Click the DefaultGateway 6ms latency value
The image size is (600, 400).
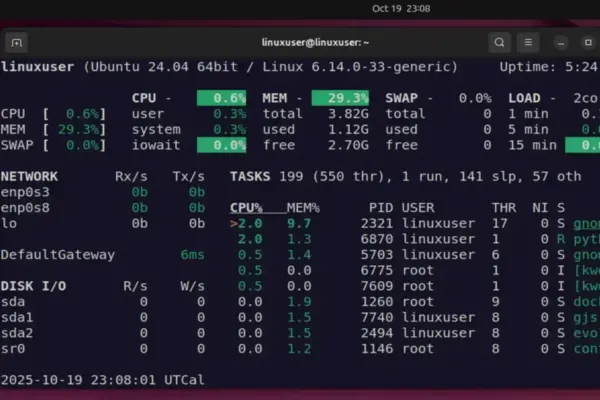192,255
